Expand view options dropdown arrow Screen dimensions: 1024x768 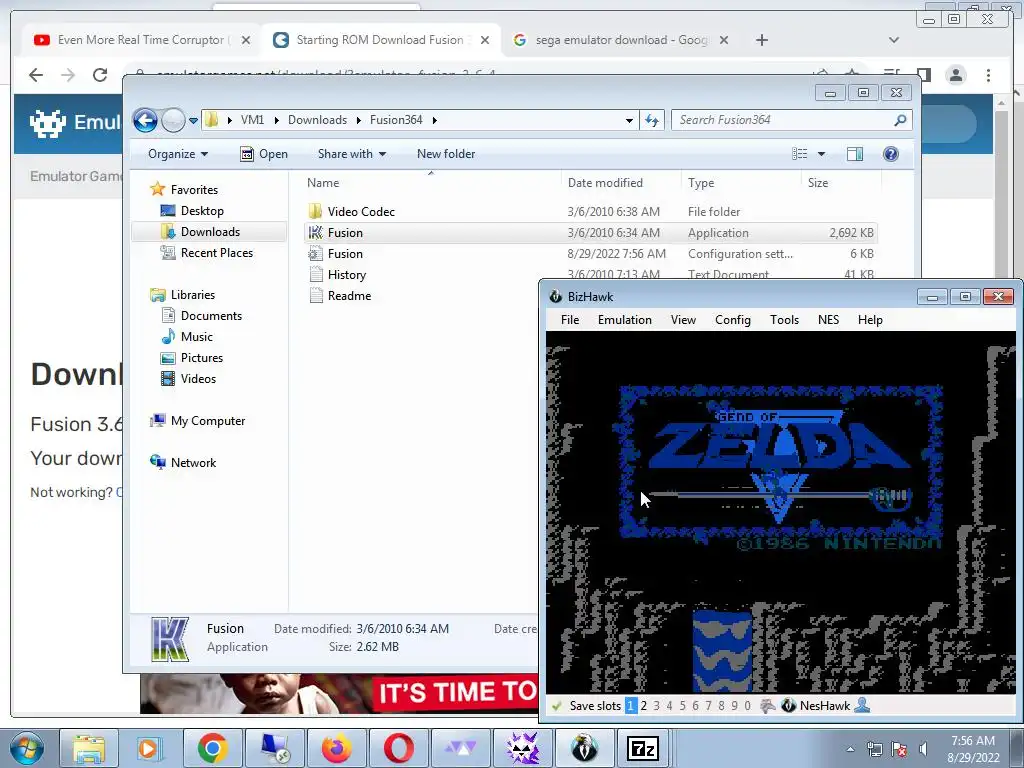822,154
